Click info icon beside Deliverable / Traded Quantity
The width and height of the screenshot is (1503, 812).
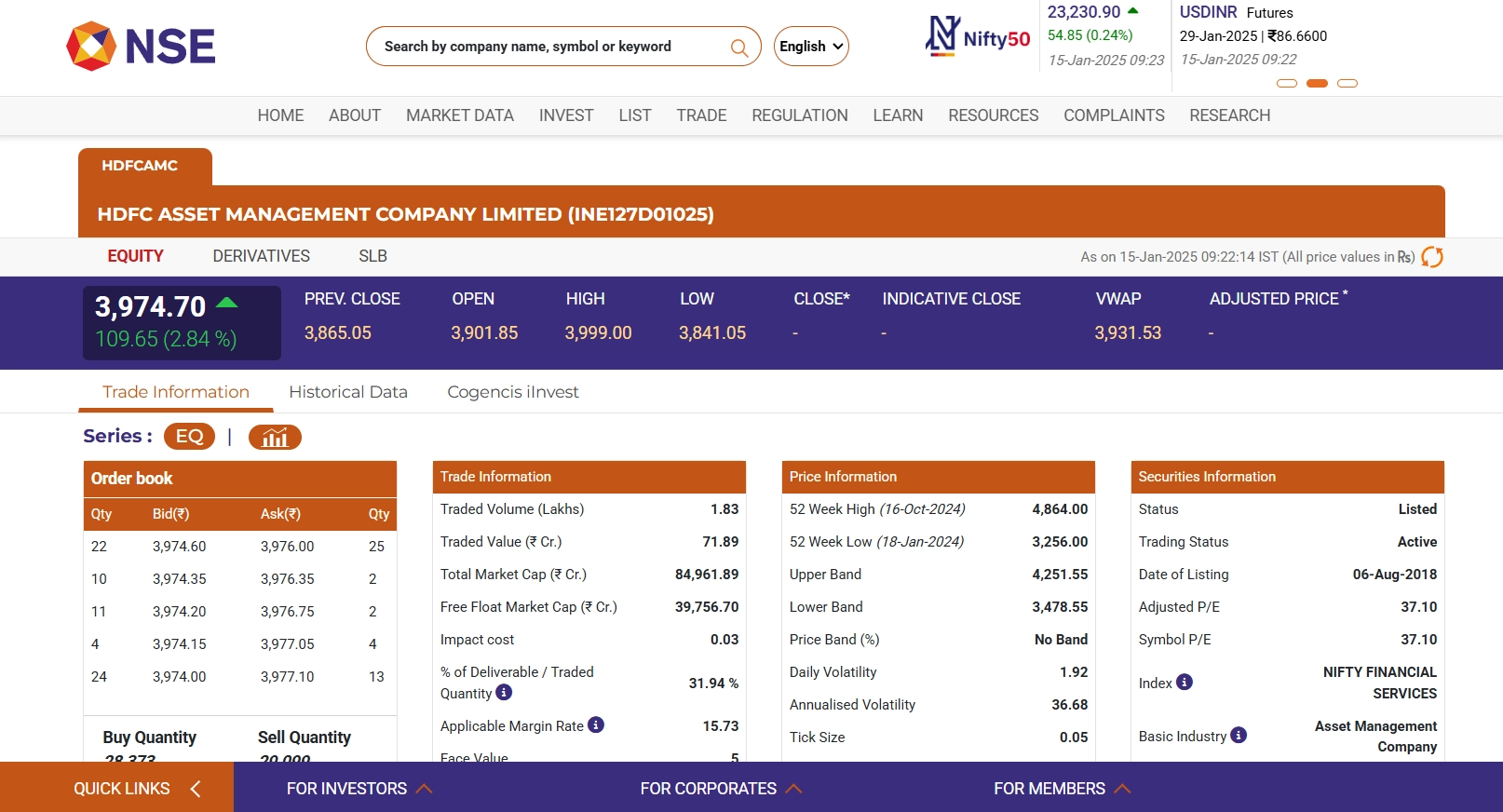coord(504,693)
